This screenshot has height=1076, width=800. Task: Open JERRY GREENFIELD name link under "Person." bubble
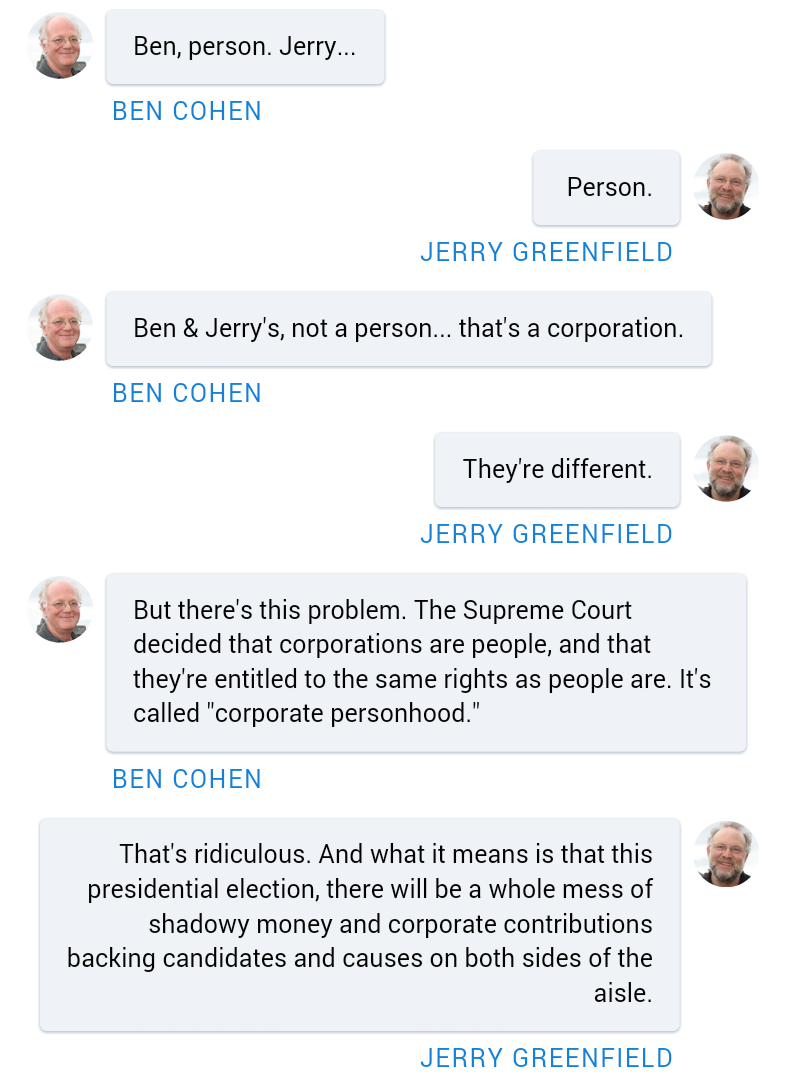[x=546, y=252]
